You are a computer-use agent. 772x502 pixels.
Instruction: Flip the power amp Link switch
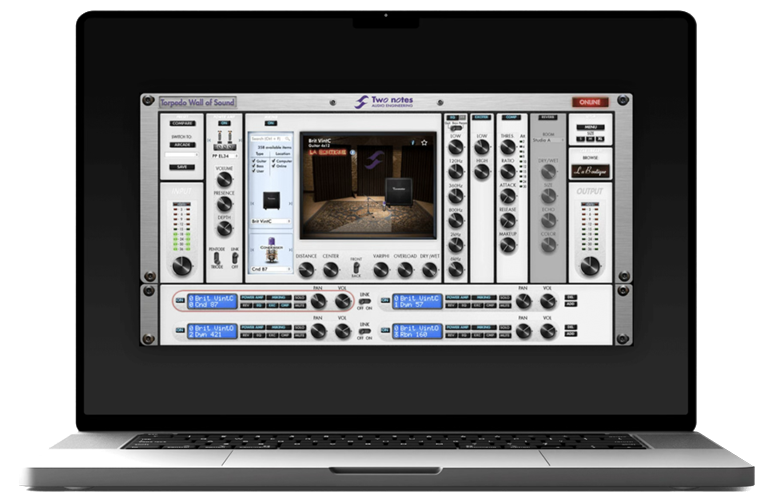(235, 258)
